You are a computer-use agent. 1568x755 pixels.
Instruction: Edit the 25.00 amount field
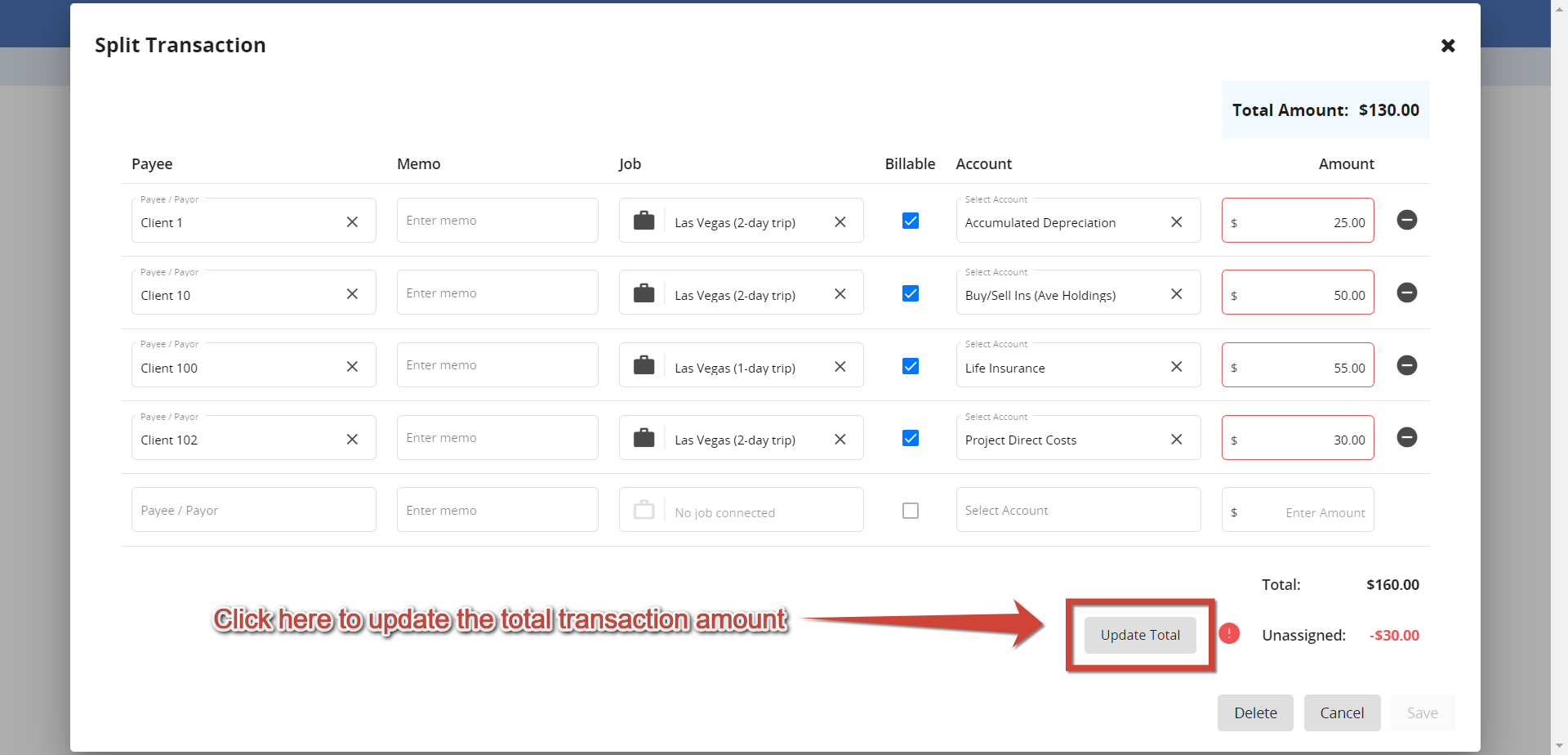pyautogui.click(x=1298, y=221)
